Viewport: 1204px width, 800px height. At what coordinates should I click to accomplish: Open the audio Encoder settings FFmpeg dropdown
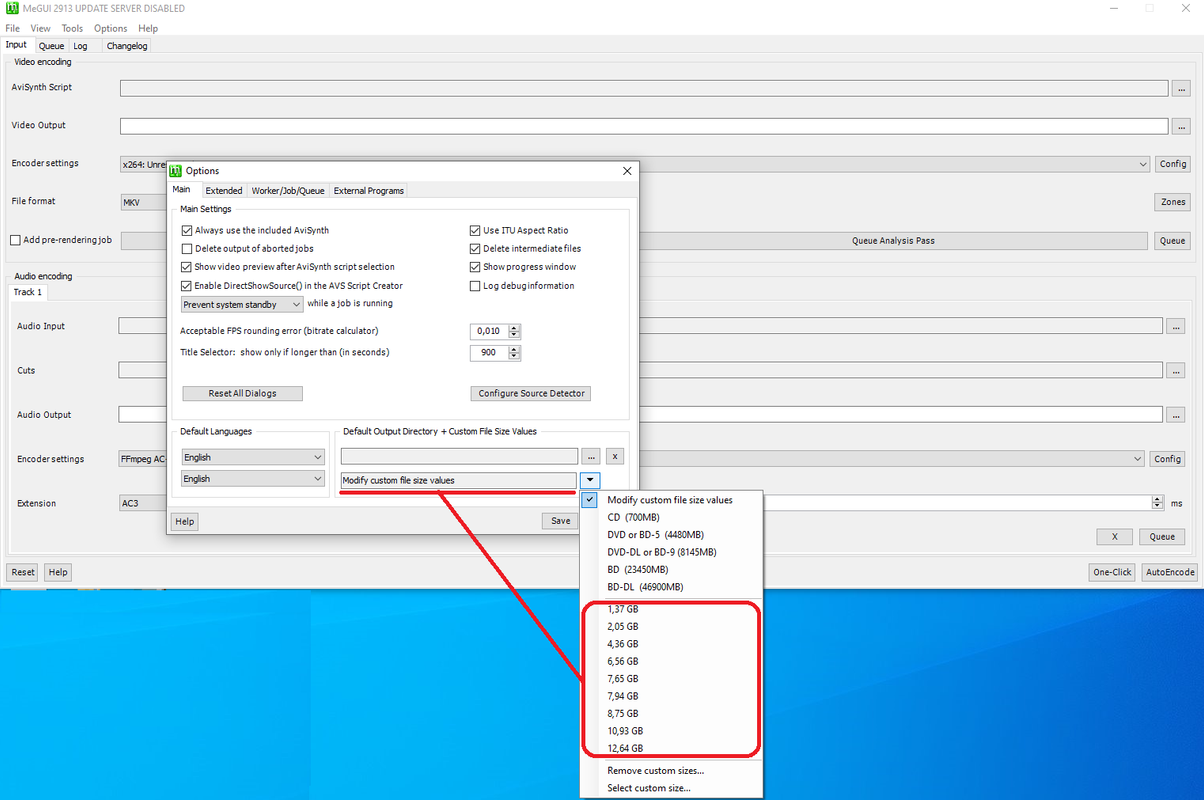pyautogui.click(x=630, y=459)
